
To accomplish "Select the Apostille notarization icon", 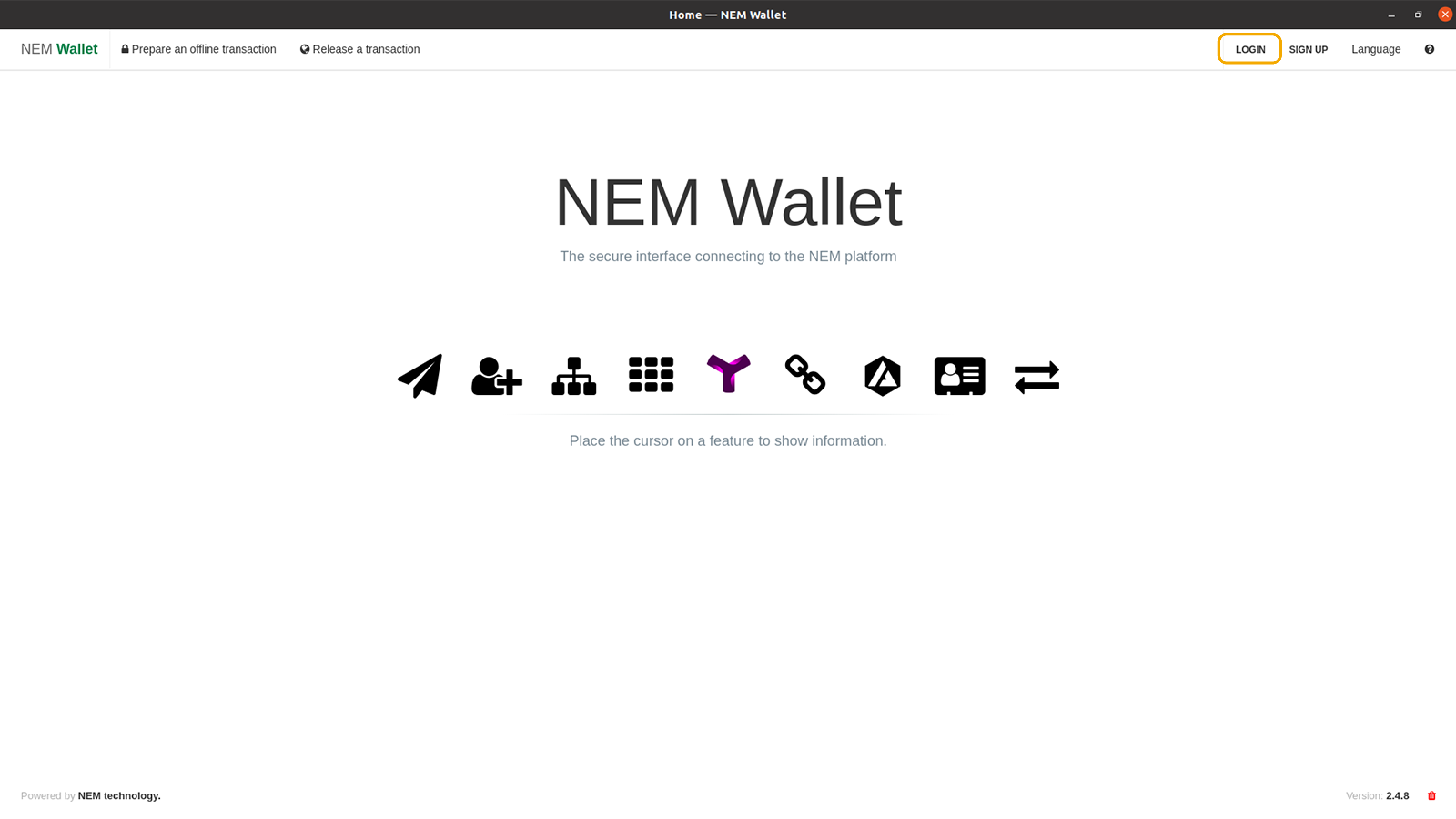I will pos(882,375).
